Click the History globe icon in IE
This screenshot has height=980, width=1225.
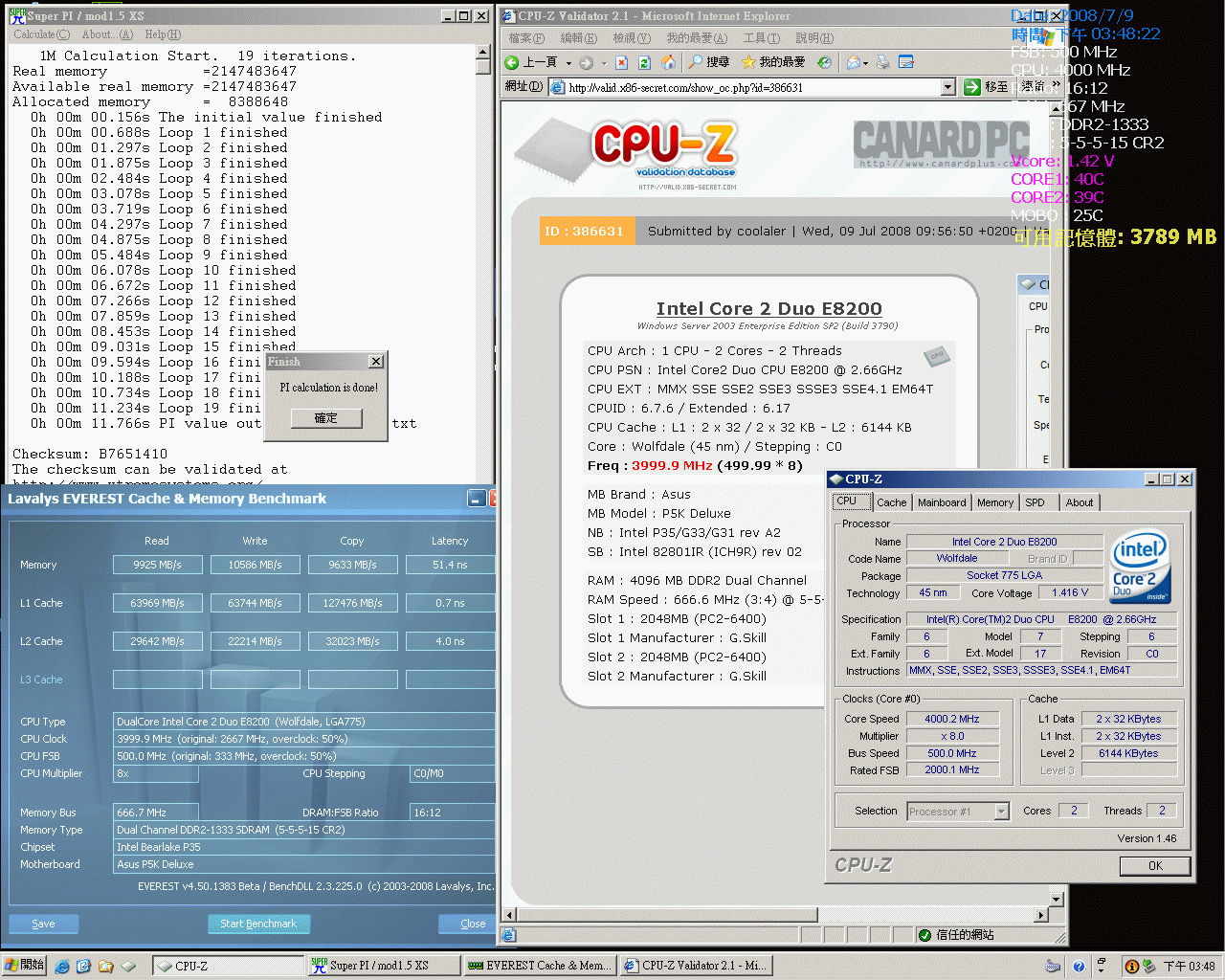tap(824, 62)
